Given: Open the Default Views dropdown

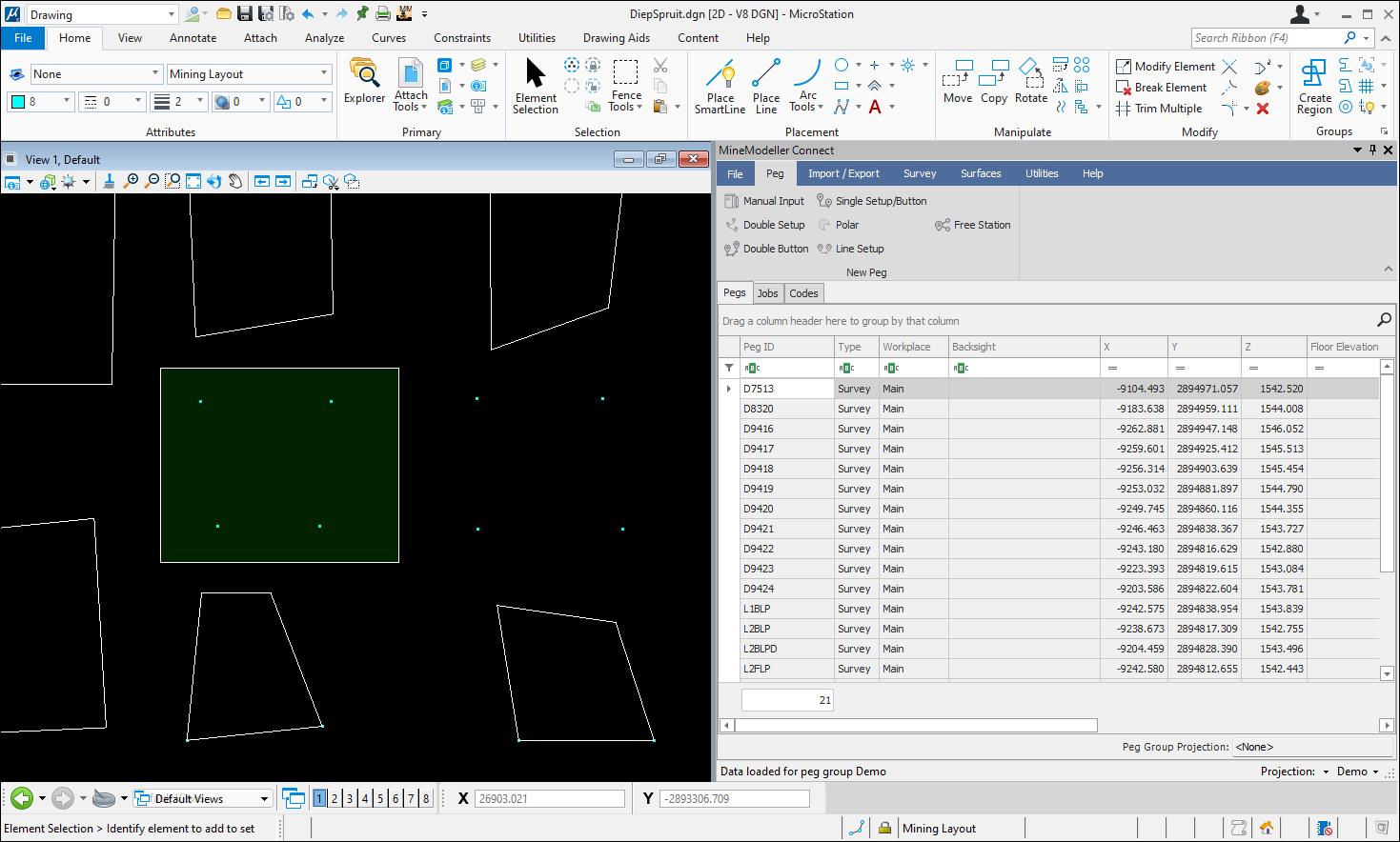Looking at the screenshot, I should coord(264,798).
